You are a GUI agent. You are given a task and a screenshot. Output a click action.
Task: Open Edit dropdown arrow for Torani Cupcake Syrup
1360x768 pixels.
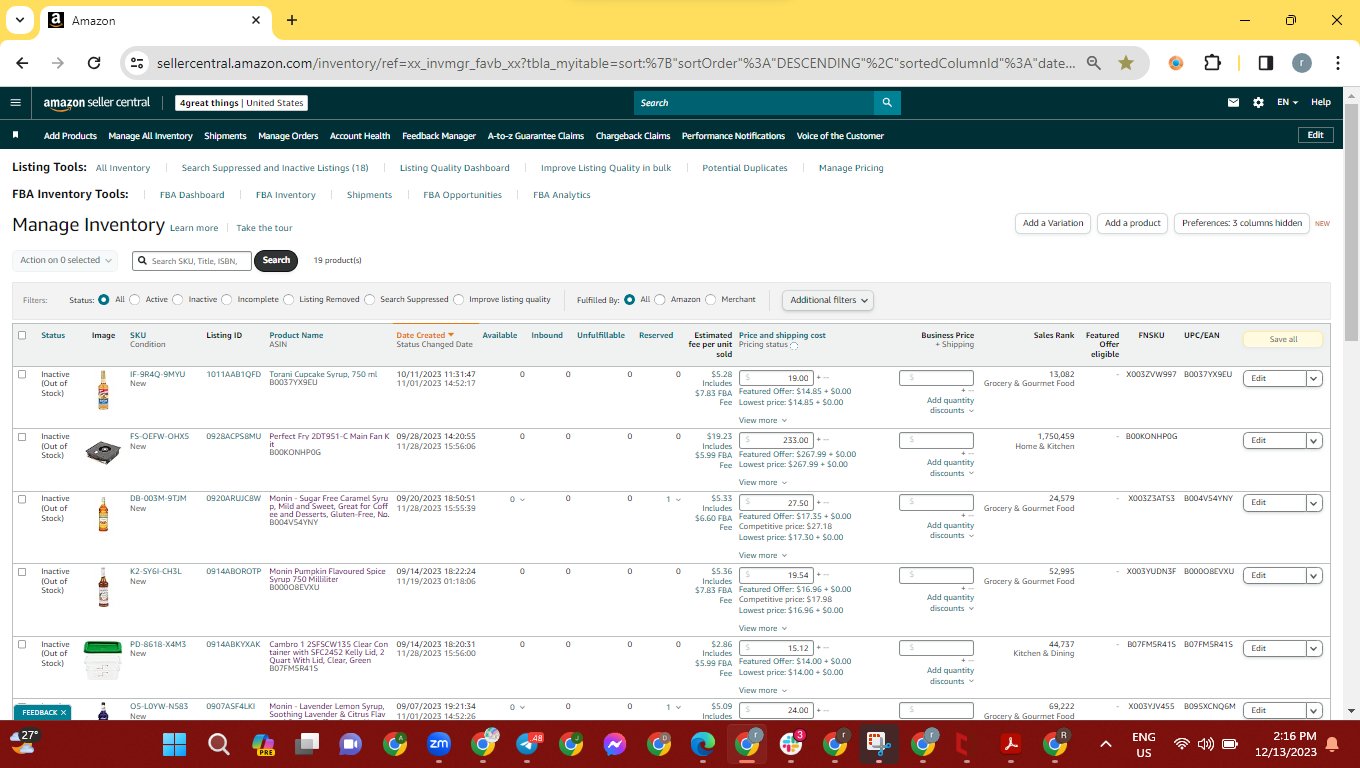pyautogui.click(x=1314, y=378)
